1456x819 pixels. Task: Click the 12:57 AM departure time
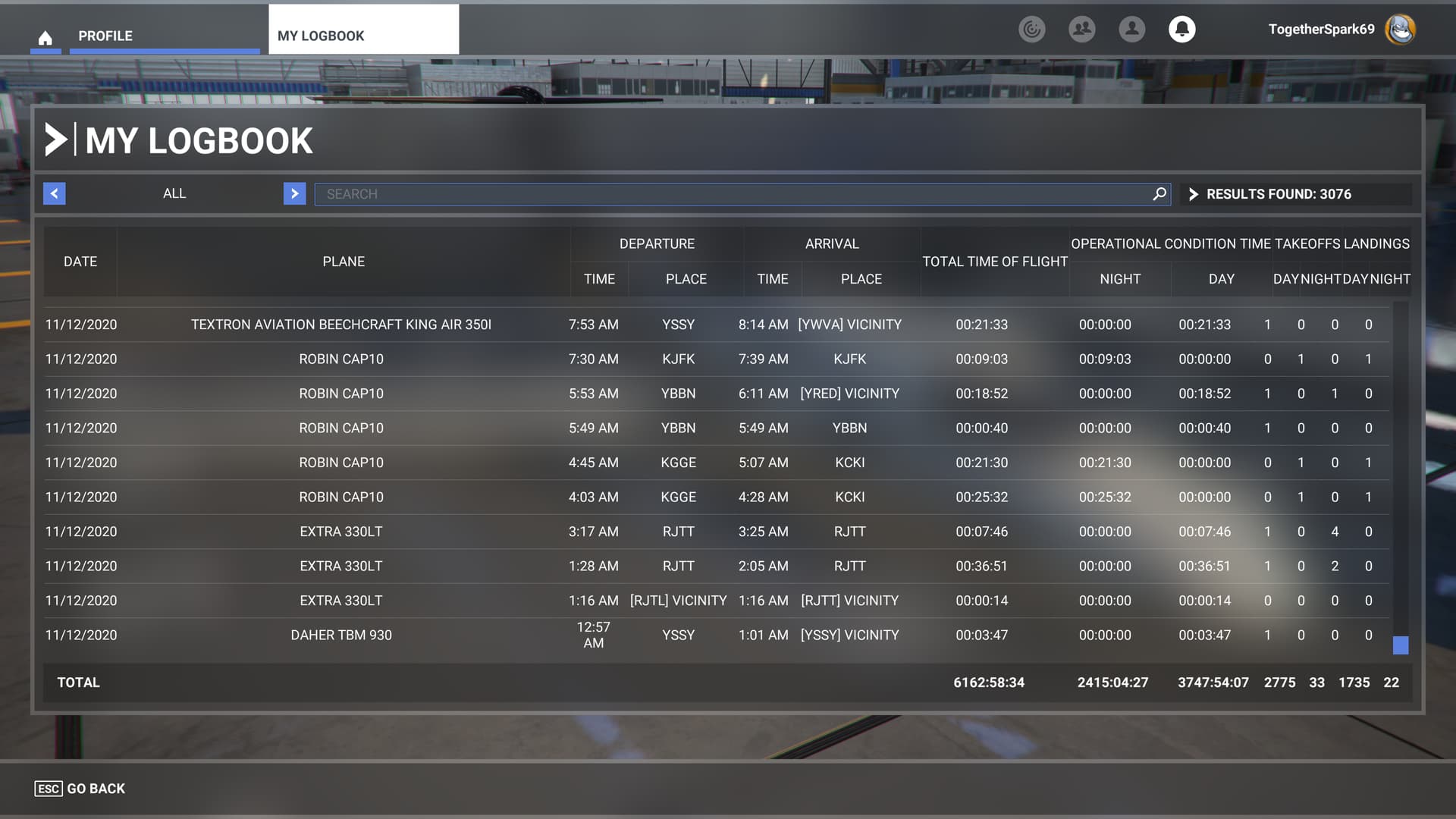(593, 635)
